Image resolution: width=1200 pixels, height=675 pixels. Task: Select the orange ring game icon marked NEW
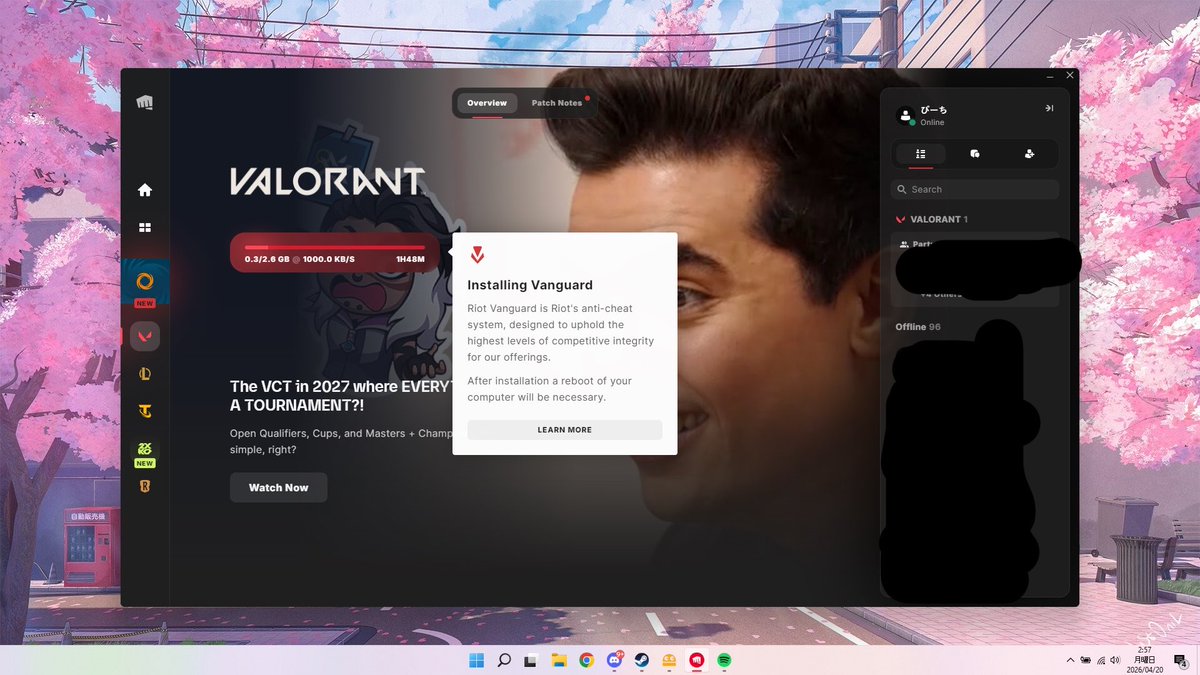tap(145, 280)
